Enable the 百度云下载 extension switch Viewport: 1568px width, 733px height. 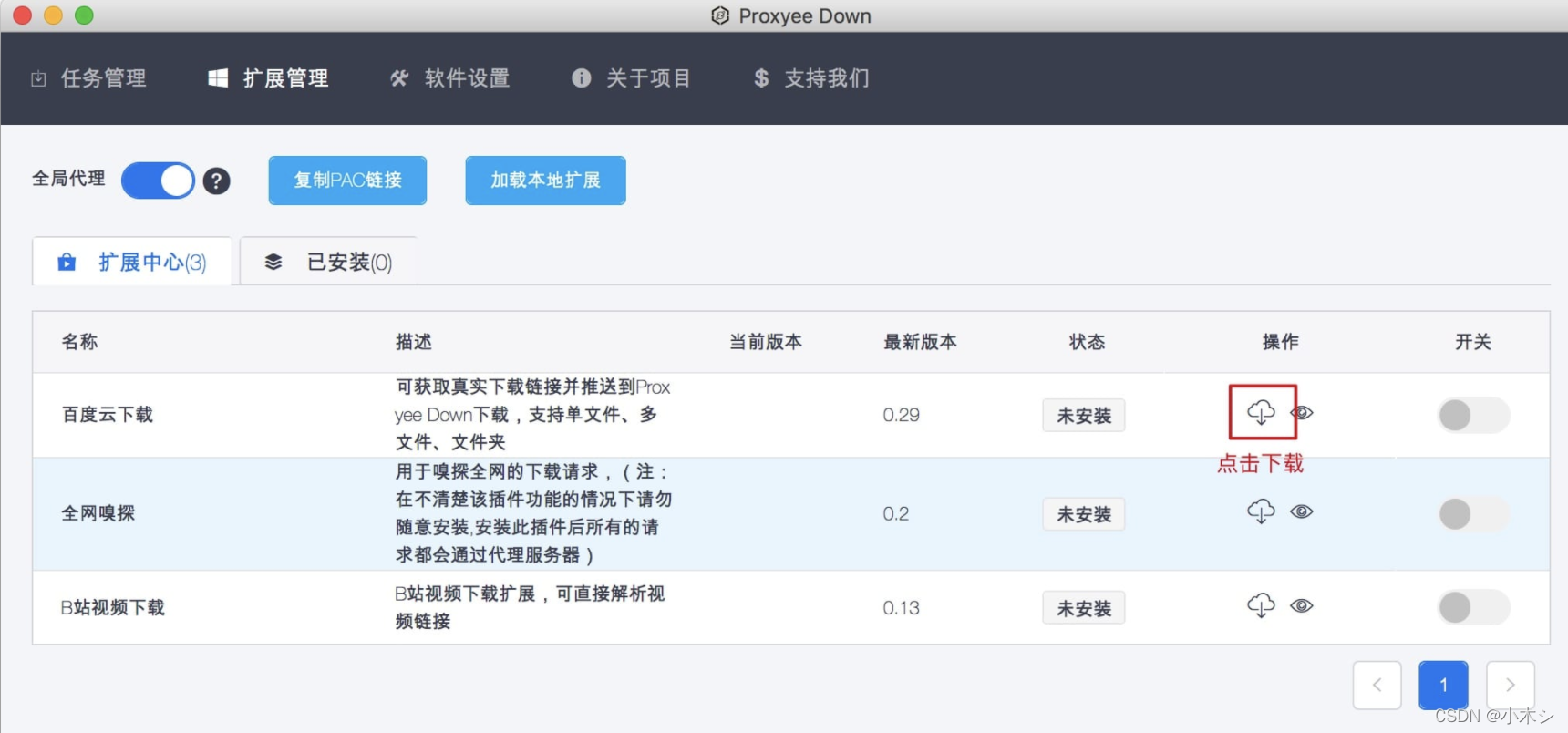pyautogui.click(x=1473, y=415)
